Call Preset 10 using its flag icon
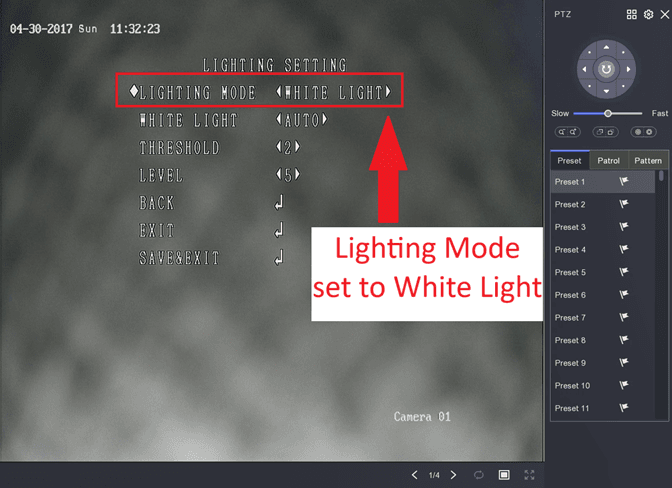Image resolution: width=672 pixels, height=488 pixels. (624, 385)
